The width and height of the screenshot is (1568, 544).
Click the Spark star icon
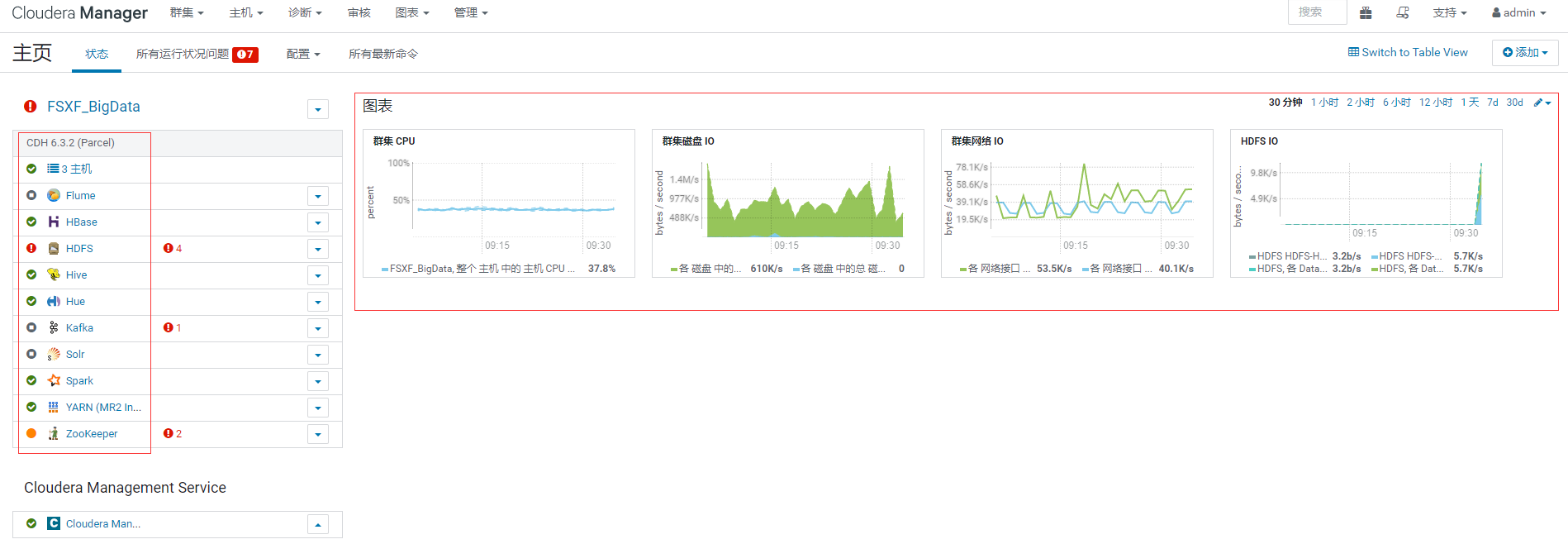tap(54, 380)
